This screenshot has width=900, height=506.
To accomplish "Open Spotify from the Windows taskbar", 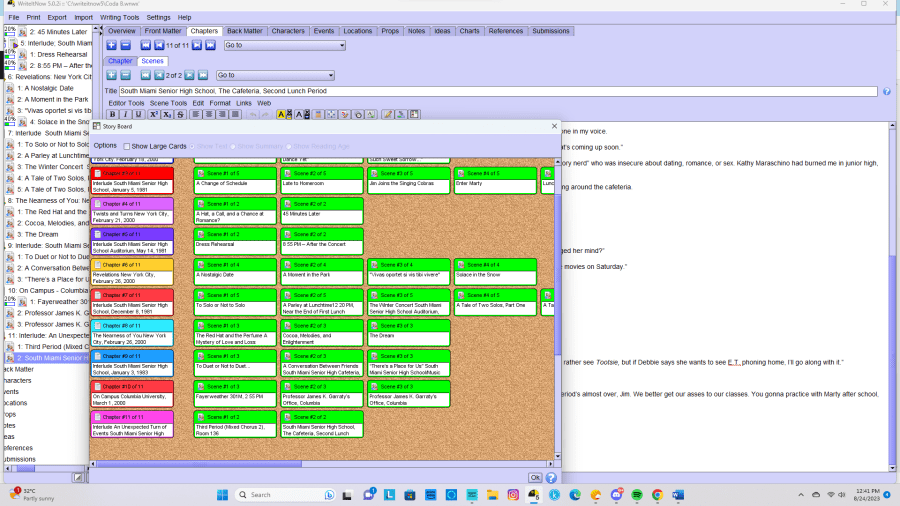I will (636, 495).
